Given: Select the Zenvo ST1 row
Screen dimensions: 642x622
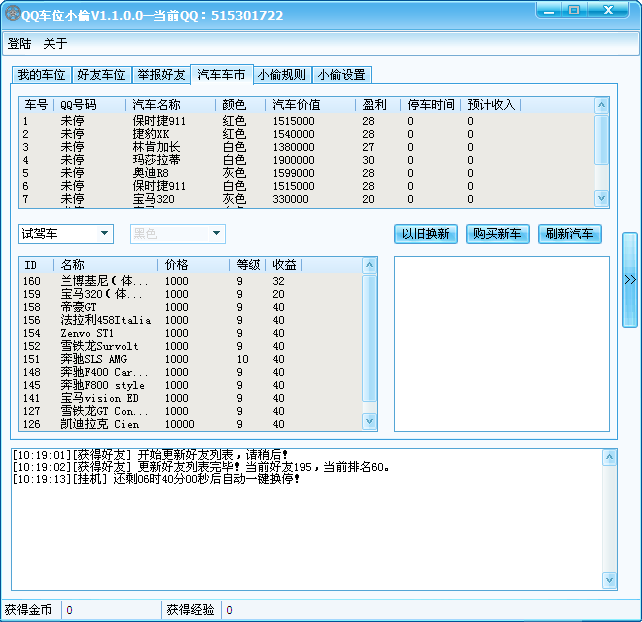Looking at the screenshot, I should 191,333.
